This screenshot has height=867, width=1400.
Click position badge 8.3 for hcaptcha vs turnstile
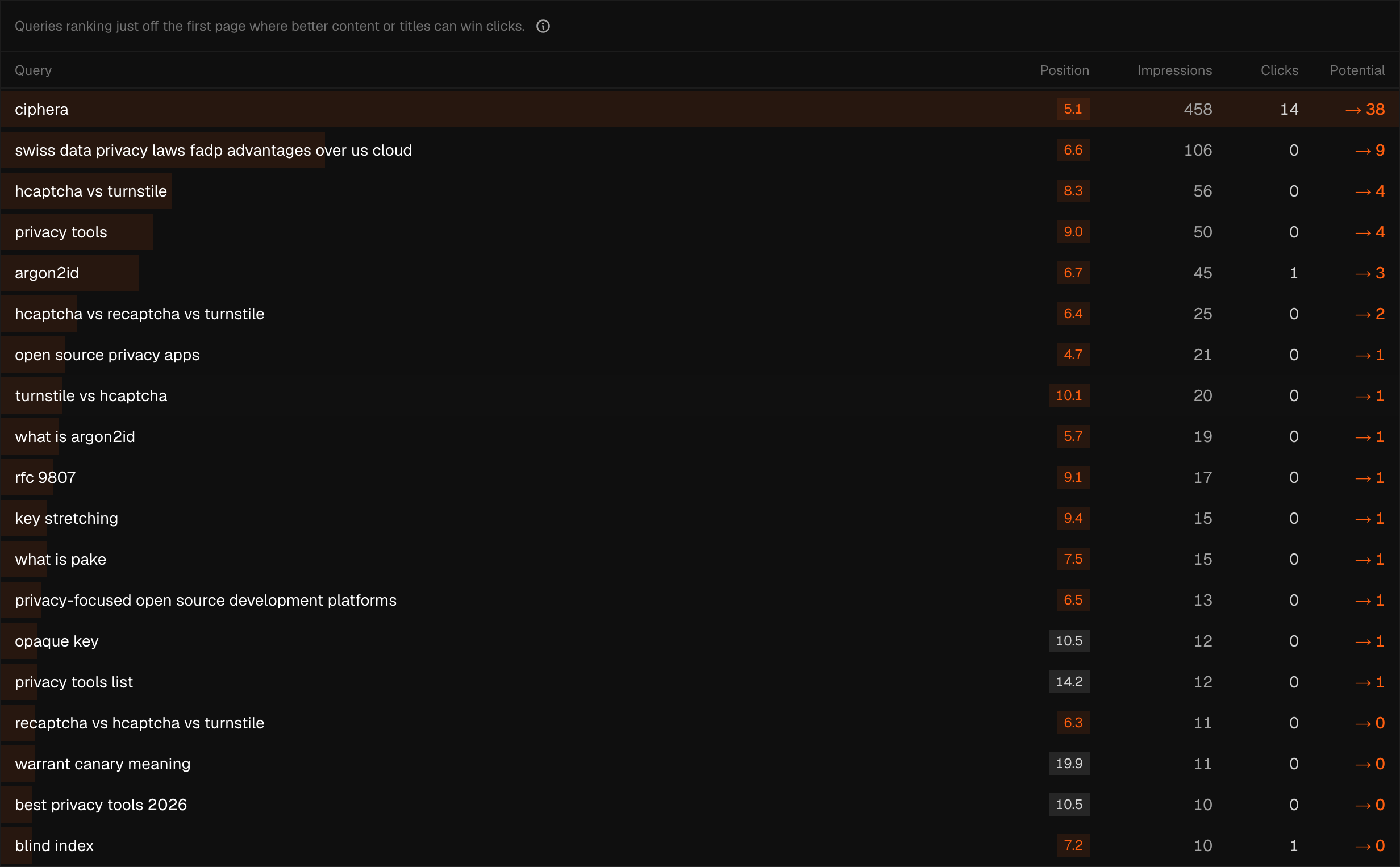click(x=1073, y=191)
